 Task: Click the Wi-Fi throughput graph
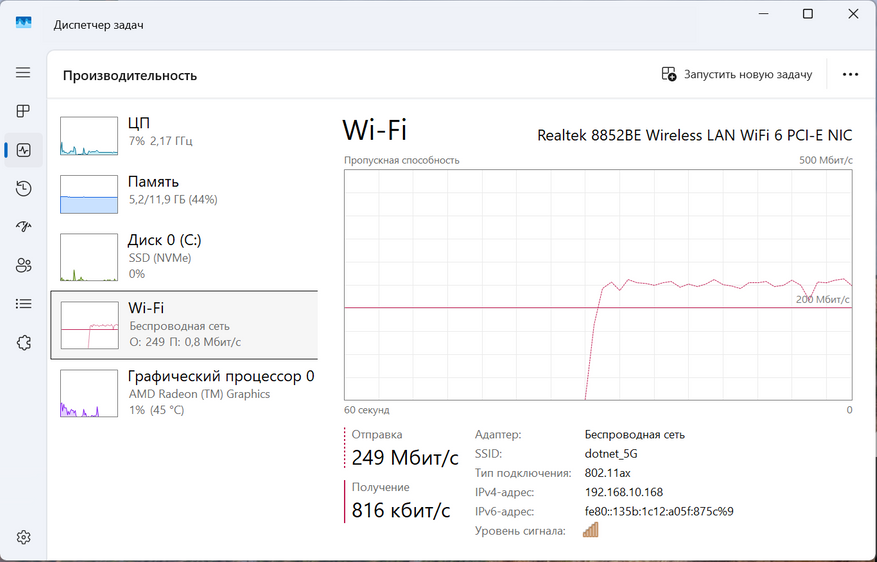598,285
